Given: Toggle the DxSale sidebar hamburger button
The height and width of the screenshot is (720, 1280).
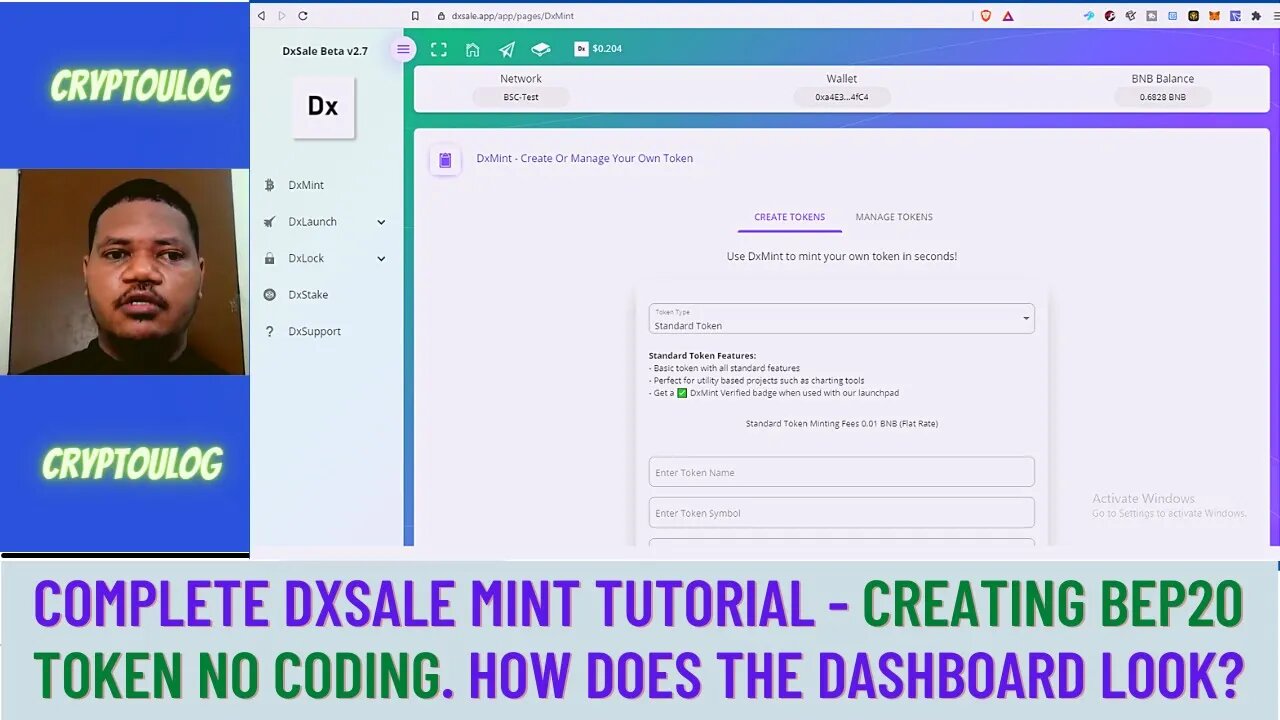Looking at the screenshot, I should click(x=403, y=49).
